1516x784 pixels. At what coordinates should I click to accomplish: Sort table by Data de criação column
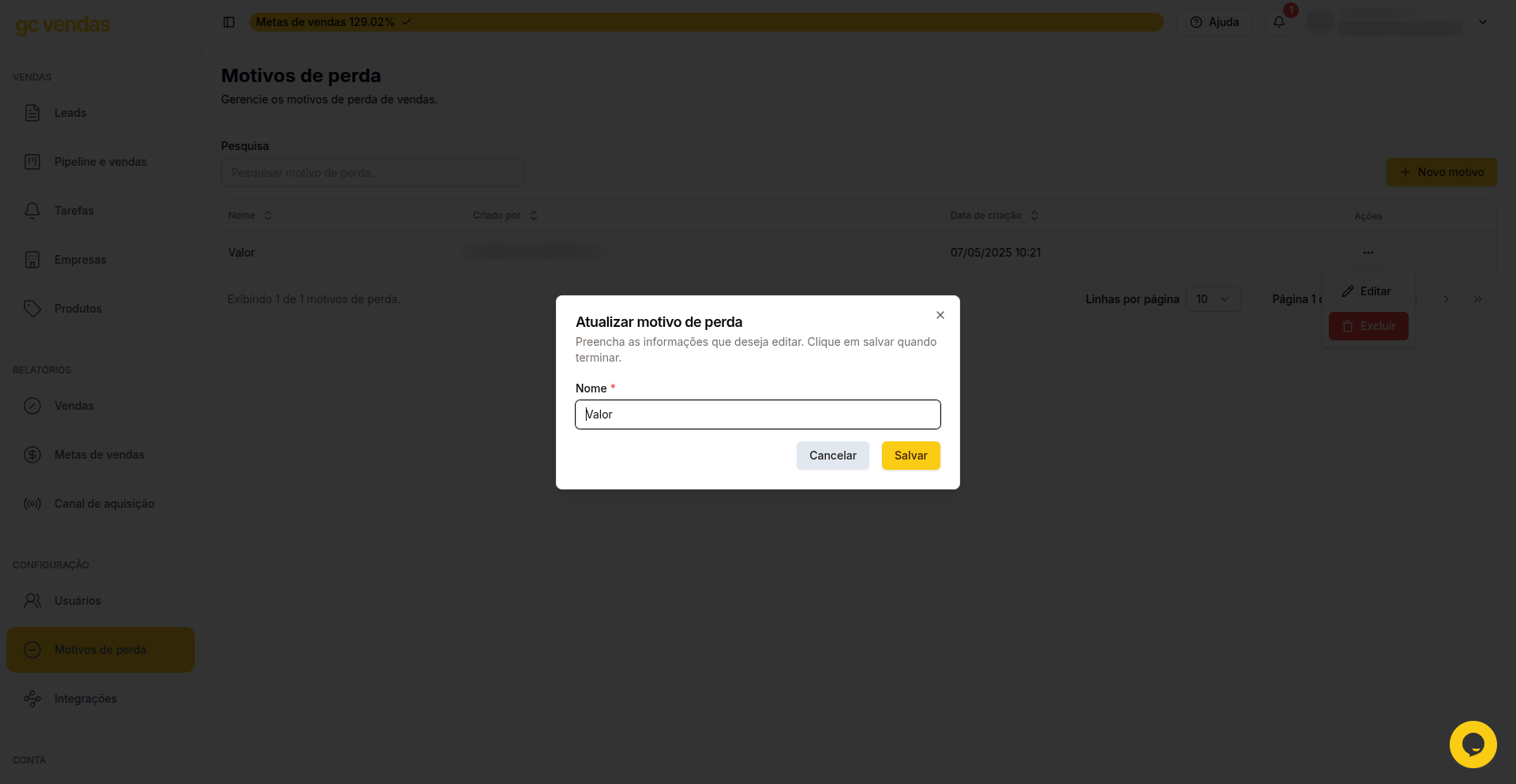click(x=994, y=216)
